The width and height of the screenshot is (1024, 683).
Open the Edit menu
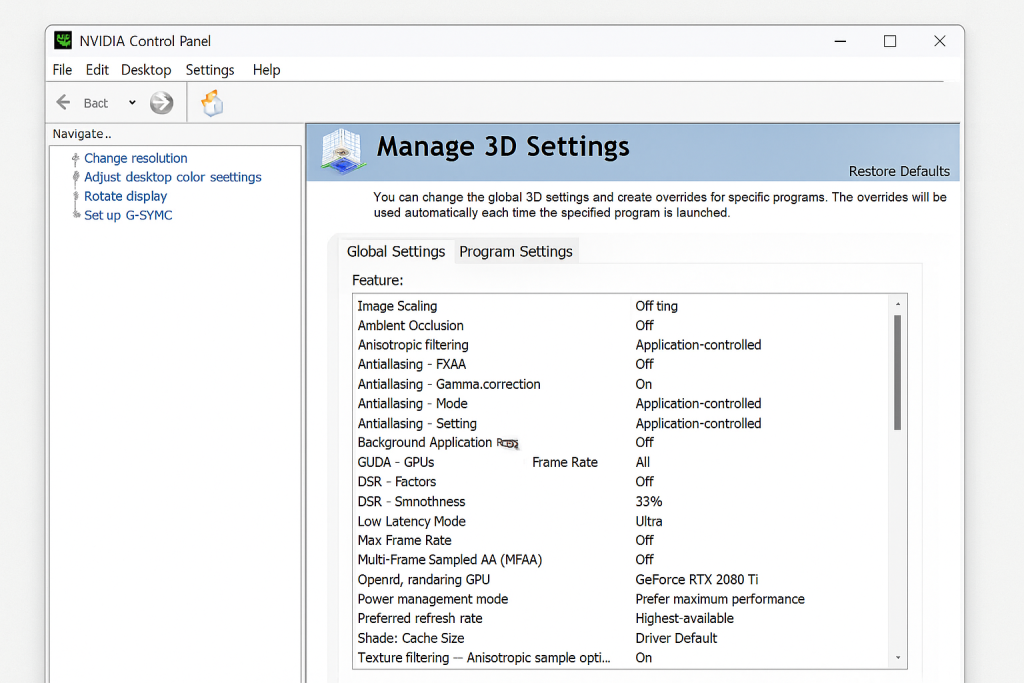point(97,70)
